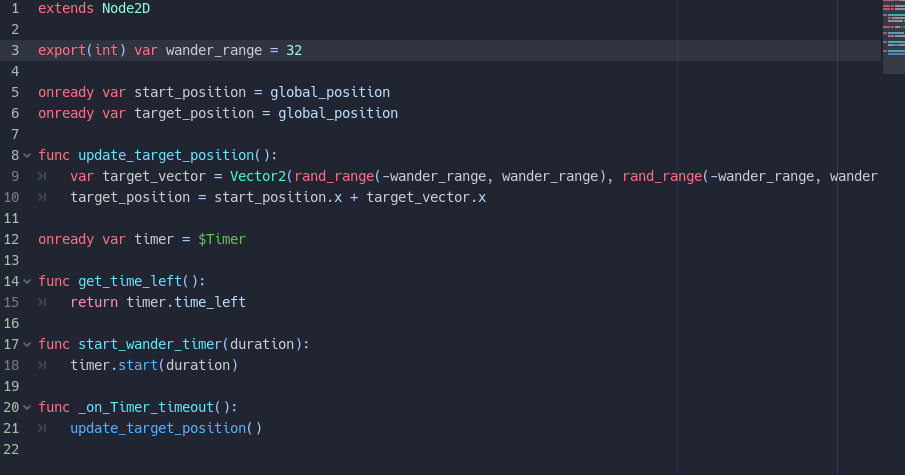Image resolution: width=905 pixels, height=475 pixels.
Task: Click the 'func' keyword on line 20
Action: 54,407
